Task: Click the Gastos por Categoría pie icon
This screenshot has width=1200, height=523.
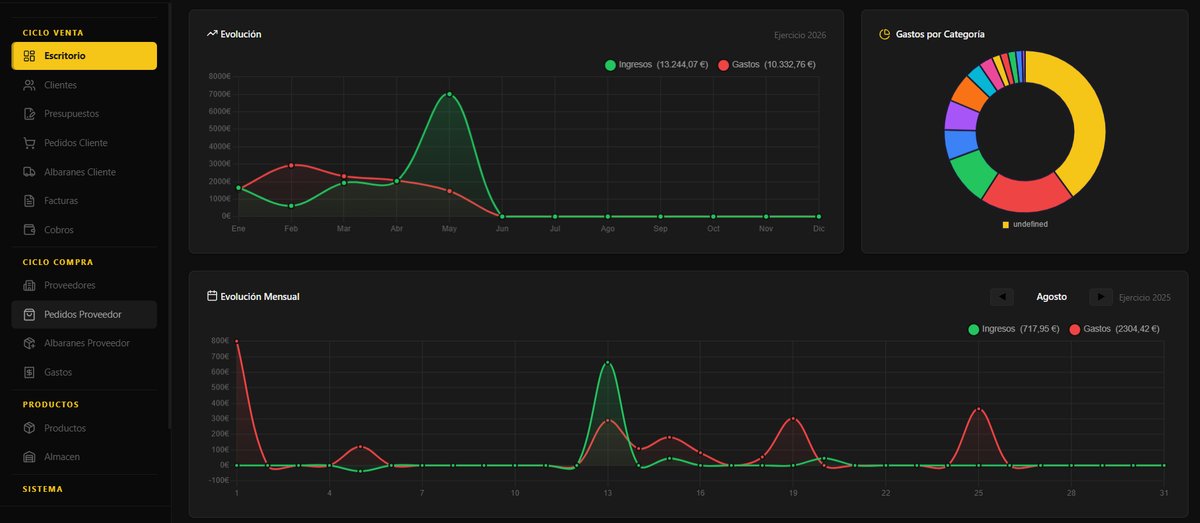Action: [885, 34]
